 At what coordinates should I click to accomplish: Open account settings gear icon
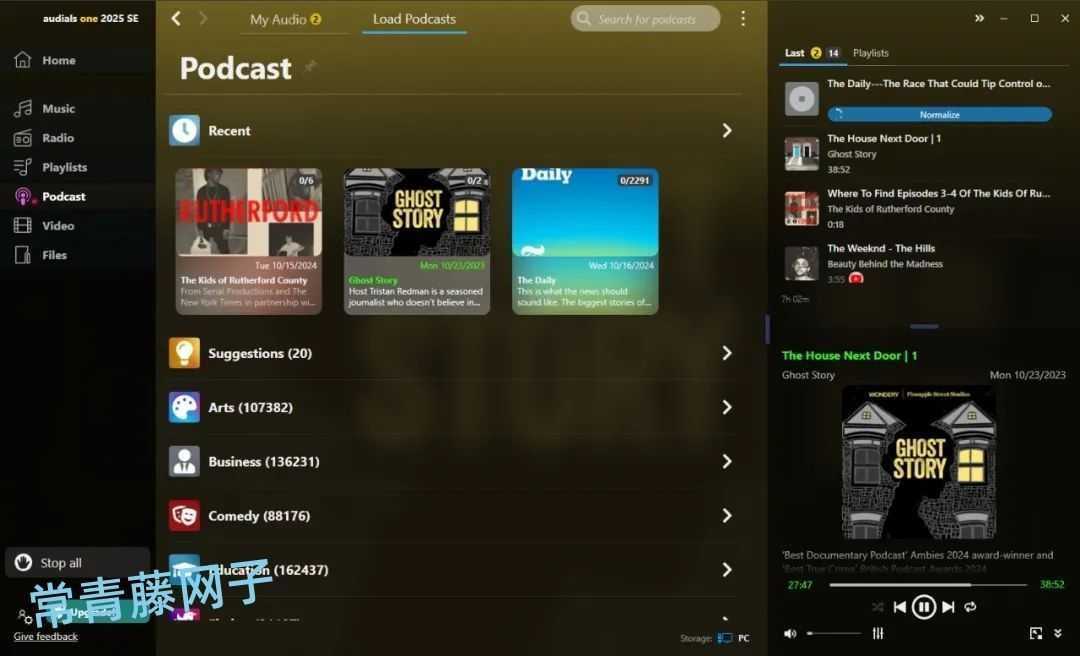[24, 615]
